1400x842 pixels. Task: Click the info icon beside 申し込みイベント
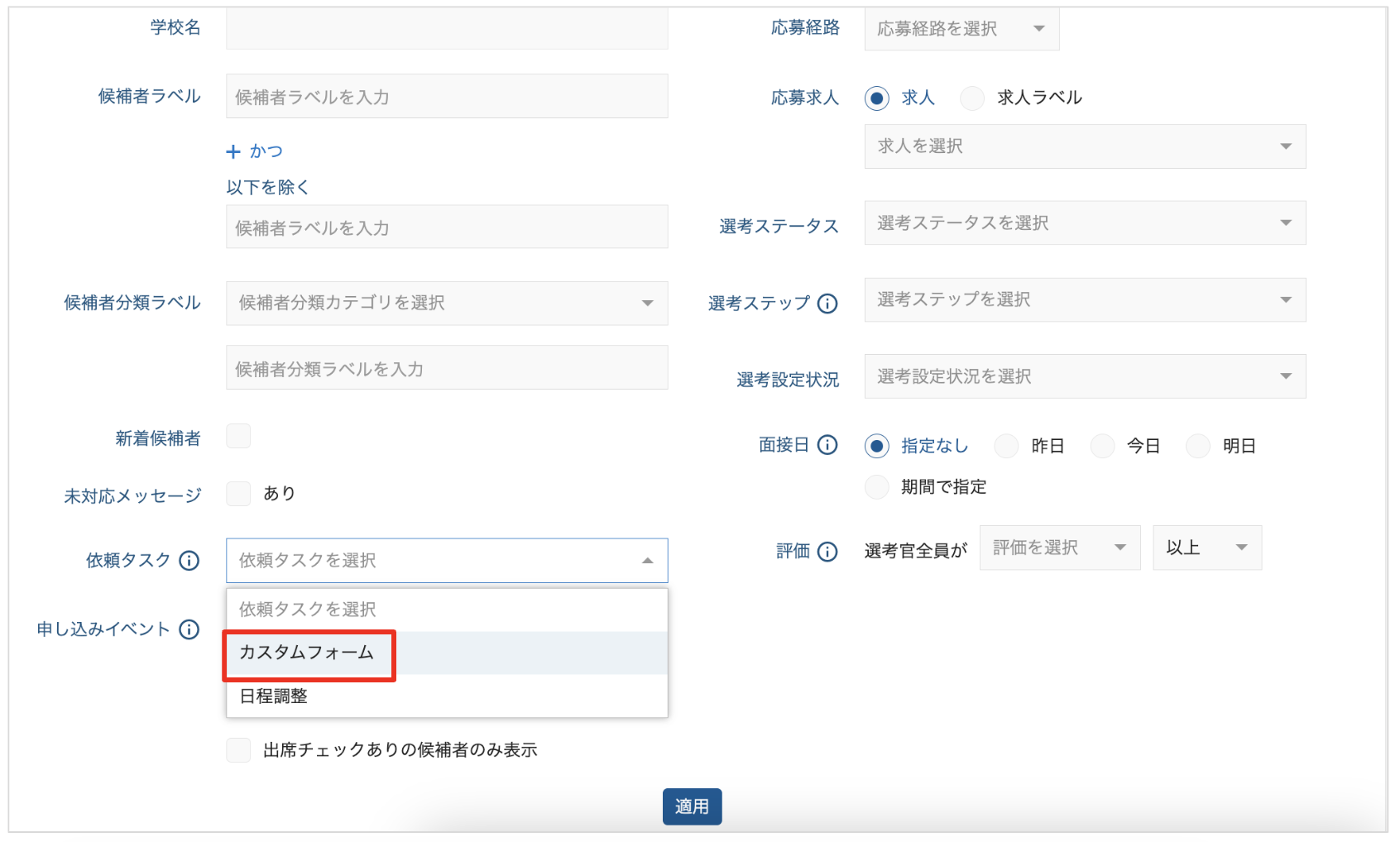(189, 629)
